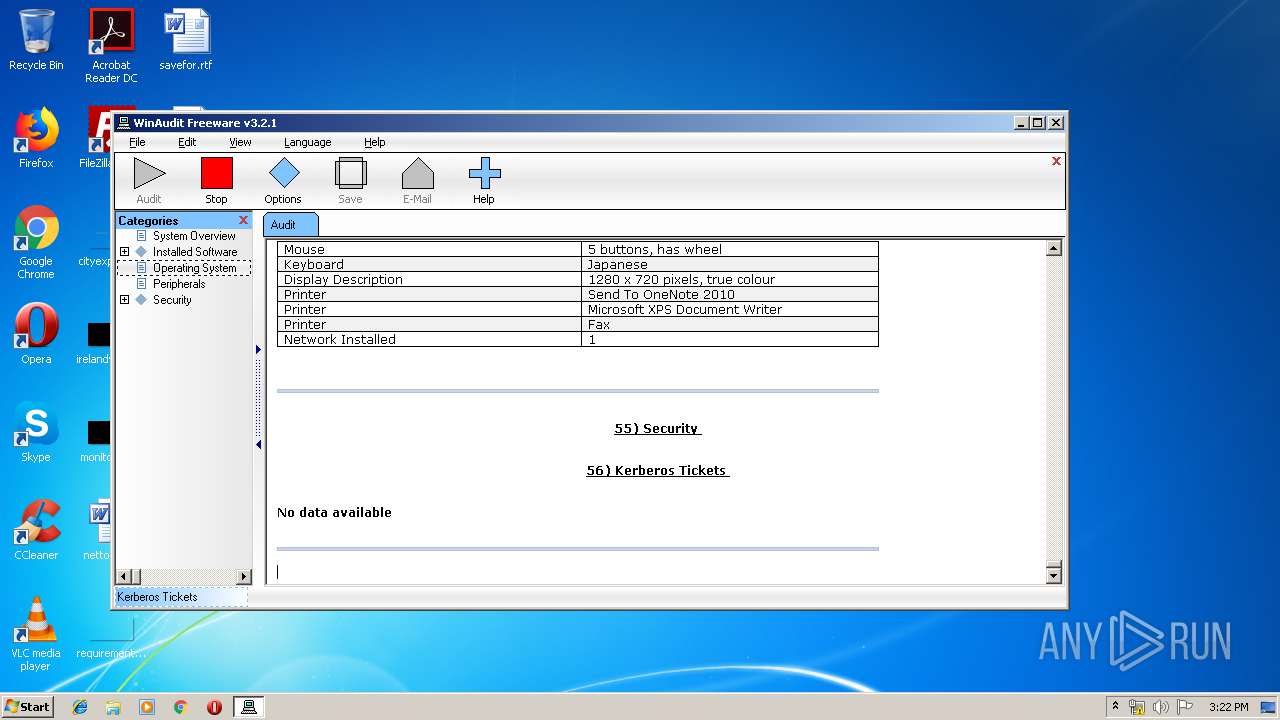
Task: Follow the '55) Security' heading link
Action: pyautogui.click(x=657, y=428)
